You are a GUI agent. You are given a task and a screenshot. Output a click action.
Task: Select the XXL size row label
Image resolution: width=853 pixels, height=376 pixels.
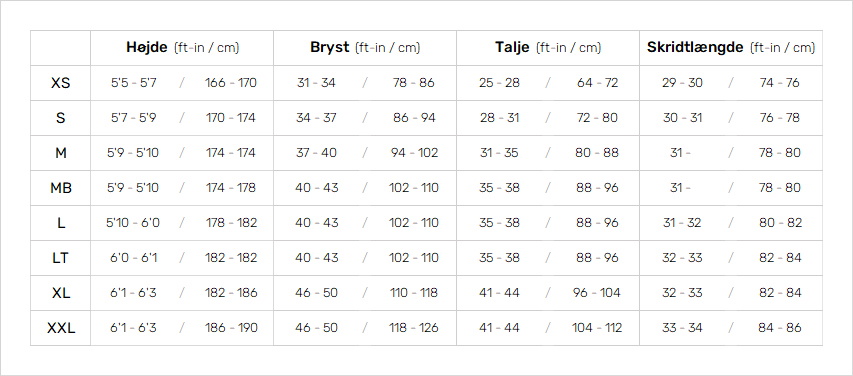pos(60,328)
